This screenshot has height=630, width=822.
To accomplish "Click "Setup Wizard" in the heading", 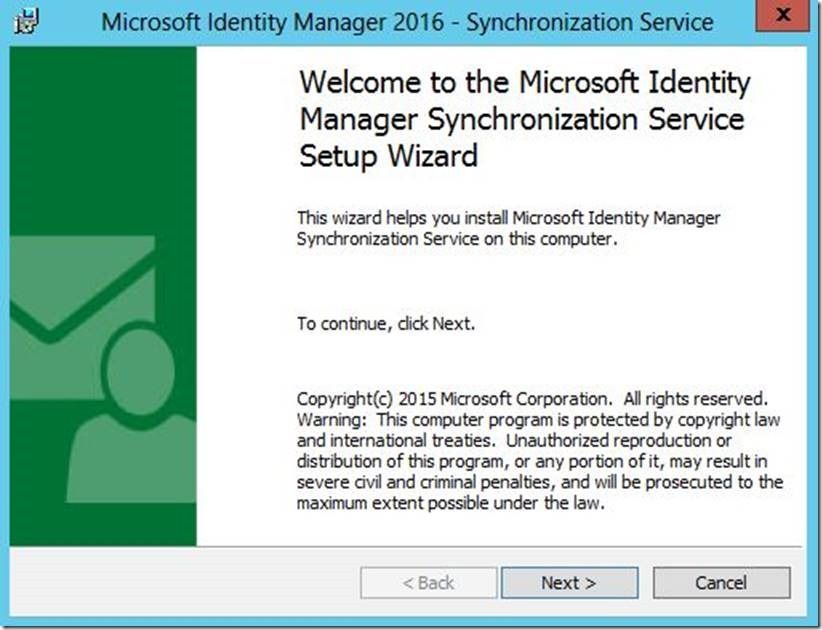I will coord(389,156).
